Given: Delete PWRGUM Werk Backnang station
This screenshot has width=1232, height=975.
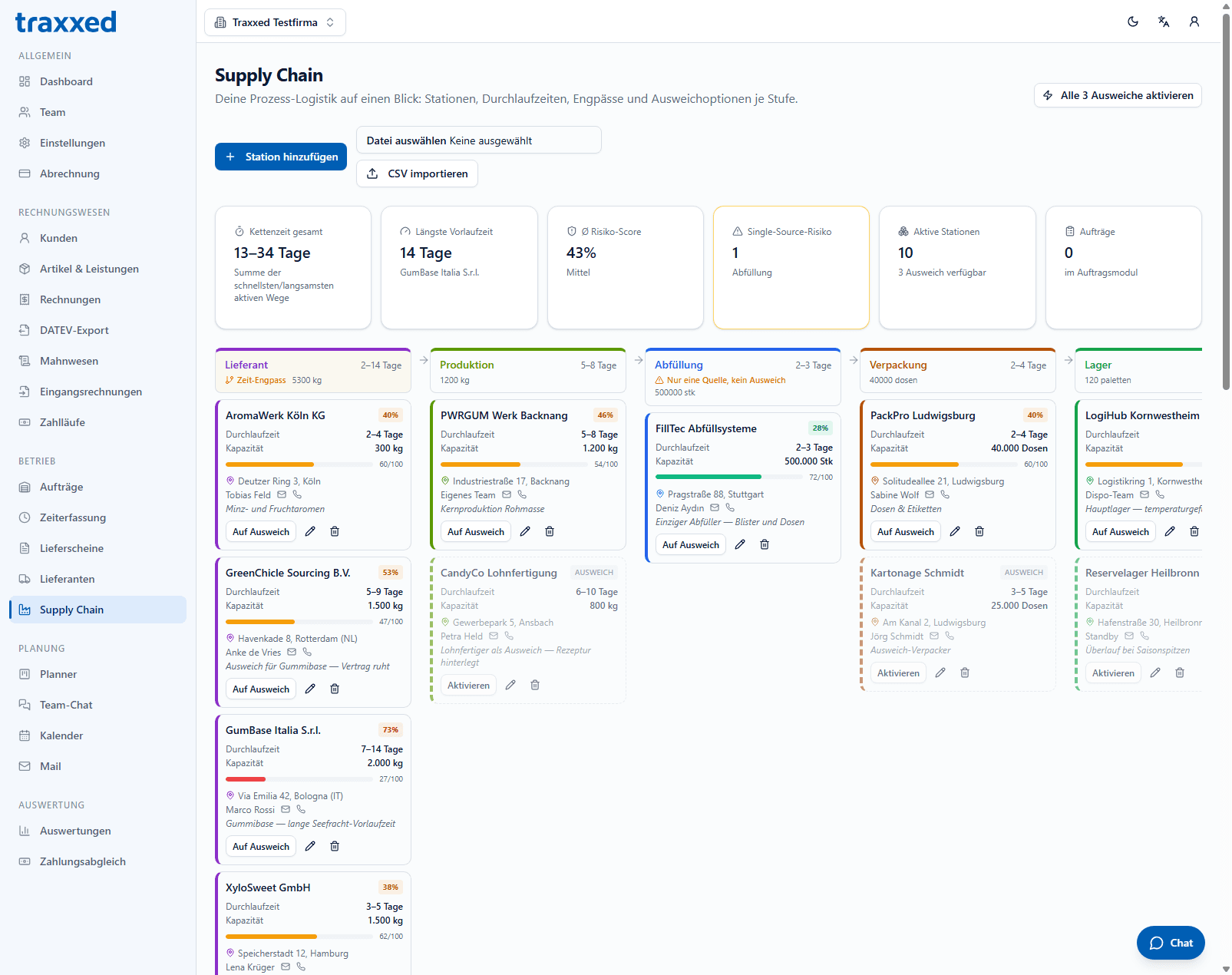Looking at the screenshot, I should point(550,531).
